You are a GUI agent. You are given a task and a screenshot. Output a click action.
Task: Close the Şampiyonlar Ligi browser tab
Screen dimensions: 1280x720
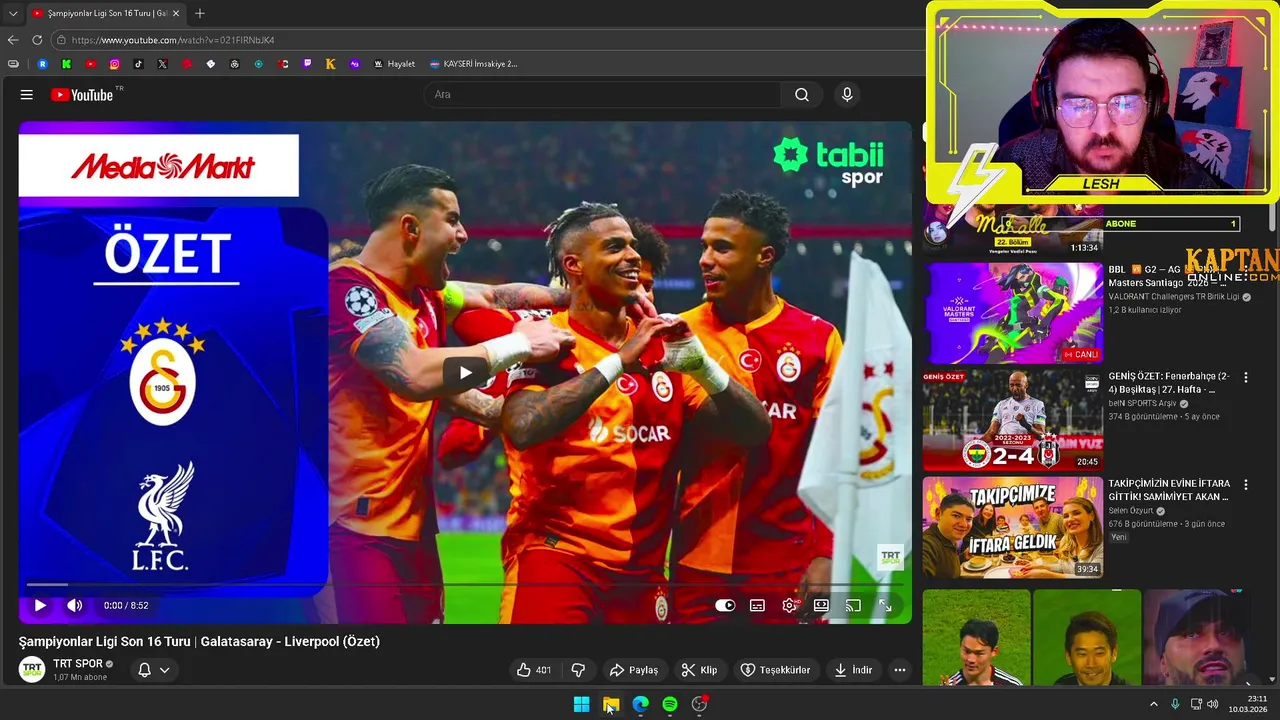coord(176,13)
